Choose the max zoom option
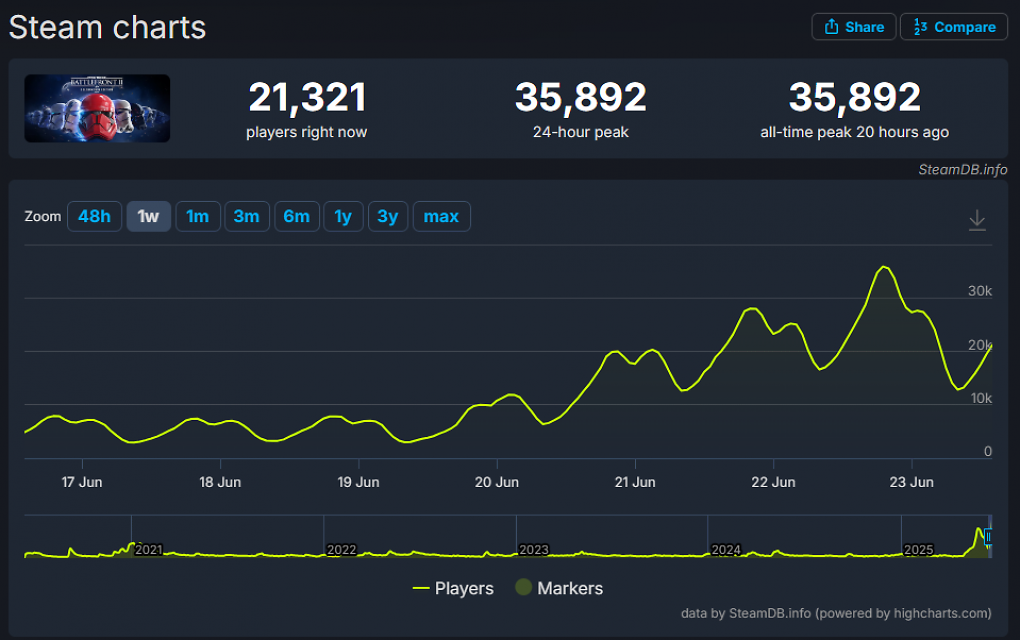The width and height of the screenshot is (1020, 640). coord(441,217)
